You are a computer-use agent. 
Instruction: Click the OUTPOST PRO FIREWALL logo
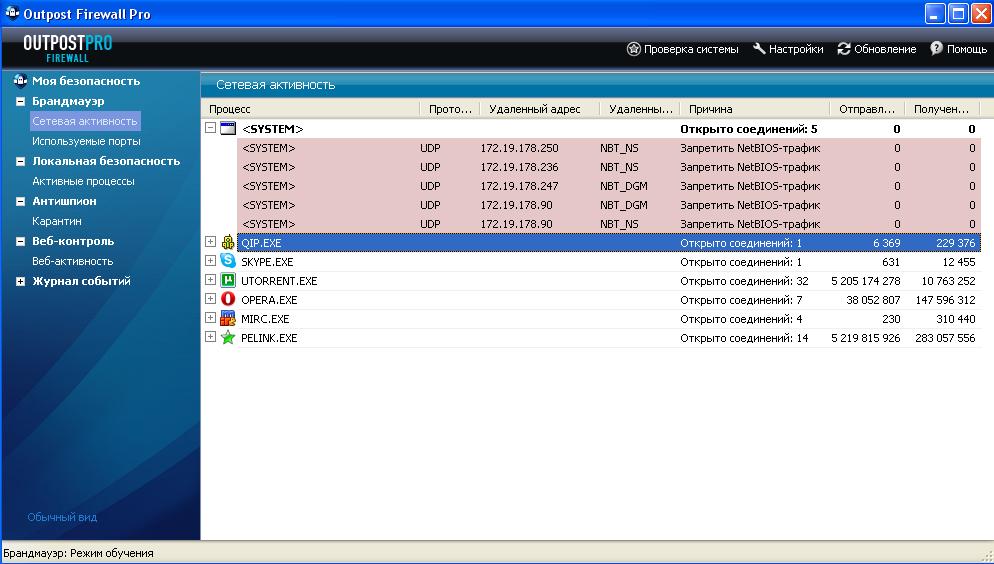[68, 49]
